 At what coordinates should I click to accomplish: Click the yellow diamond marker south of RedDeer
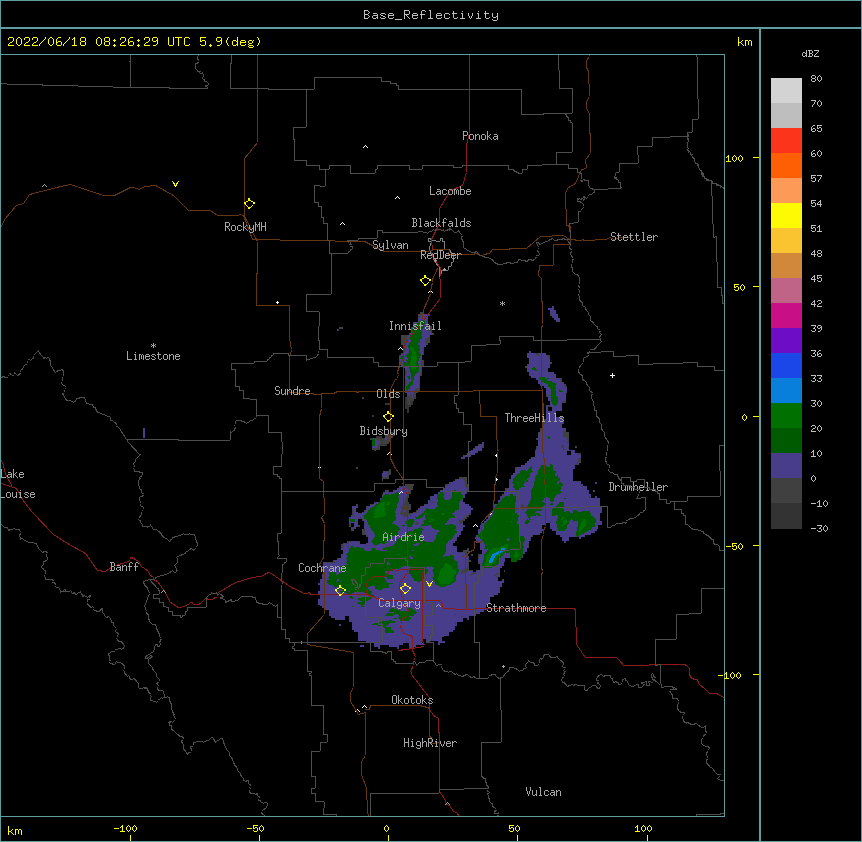click(426, 281)
